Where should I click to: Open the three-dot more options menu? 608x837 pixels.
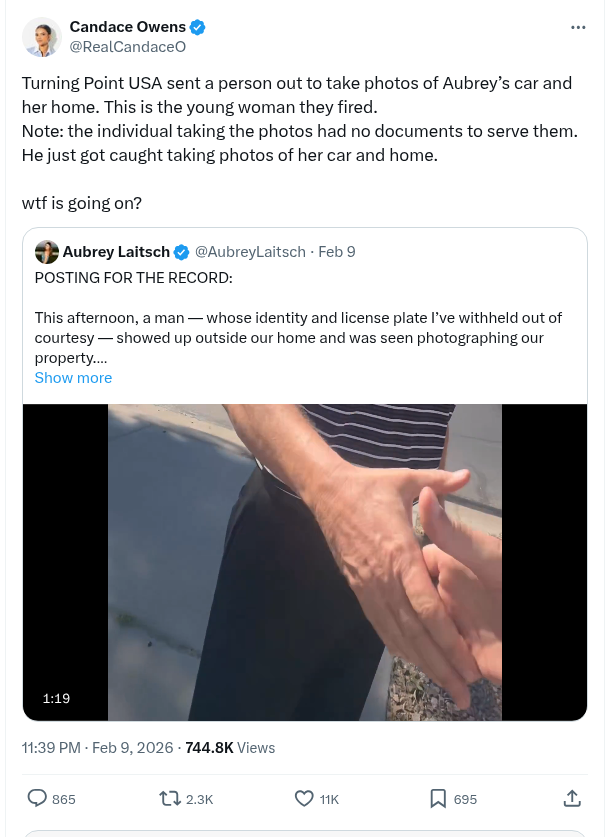click(578, 27)
